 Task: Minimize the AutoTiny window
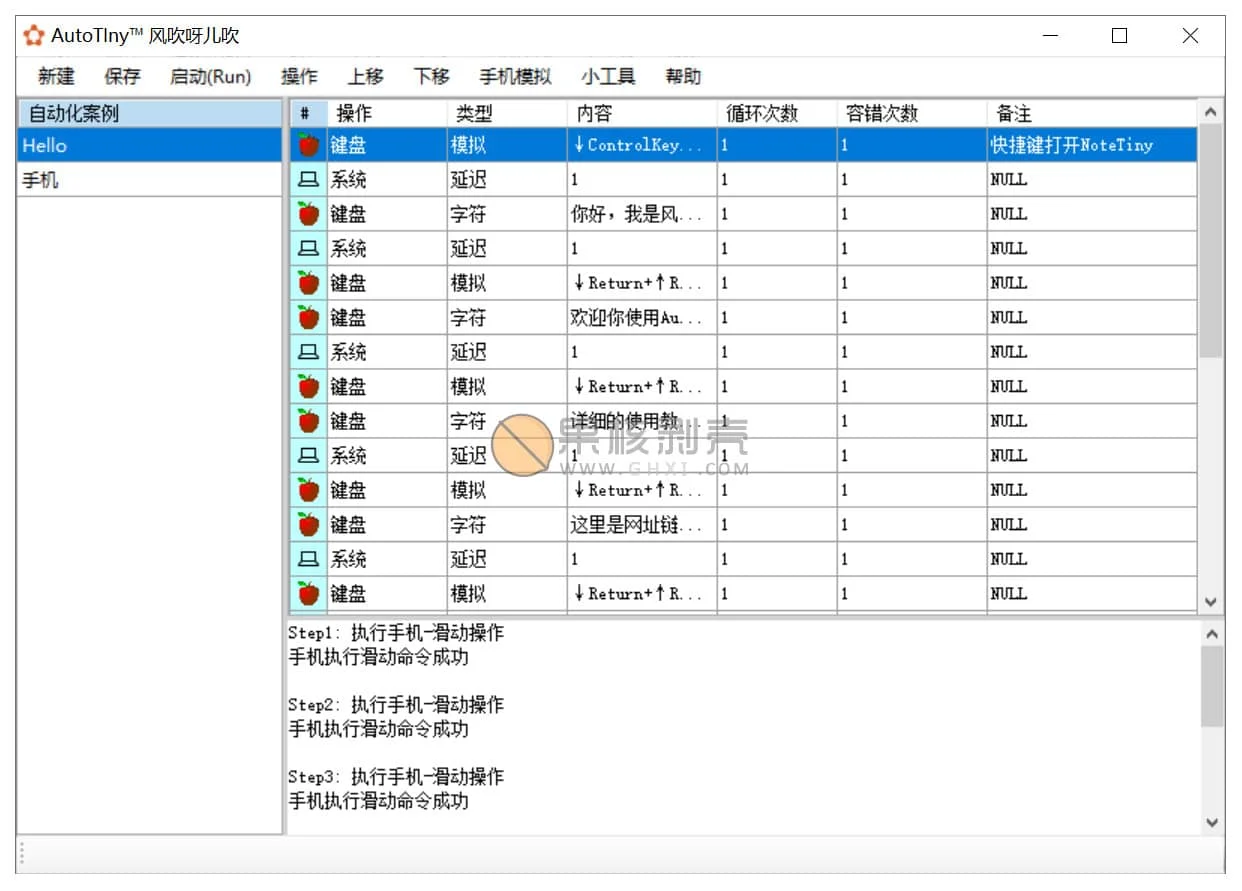tap(1051, 36)
